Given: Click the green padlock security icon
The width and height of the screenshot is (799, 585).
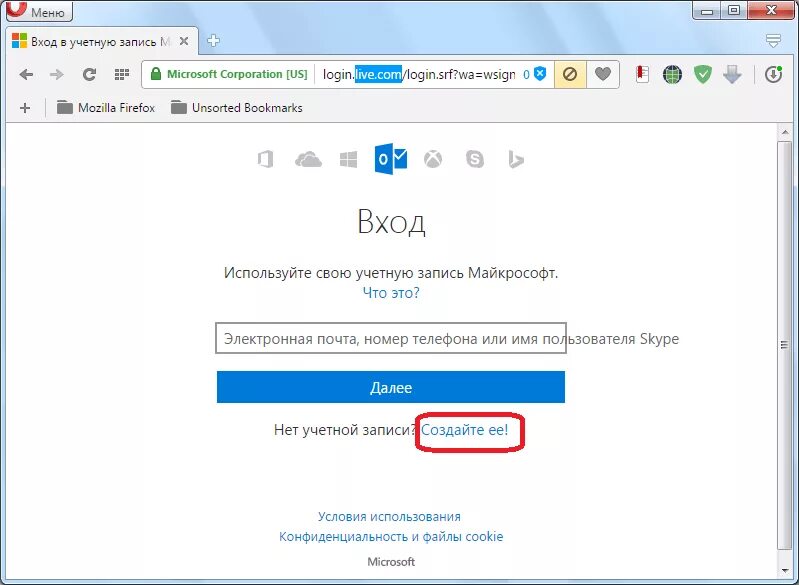Looking at the screenshot, I should point(155,74).
